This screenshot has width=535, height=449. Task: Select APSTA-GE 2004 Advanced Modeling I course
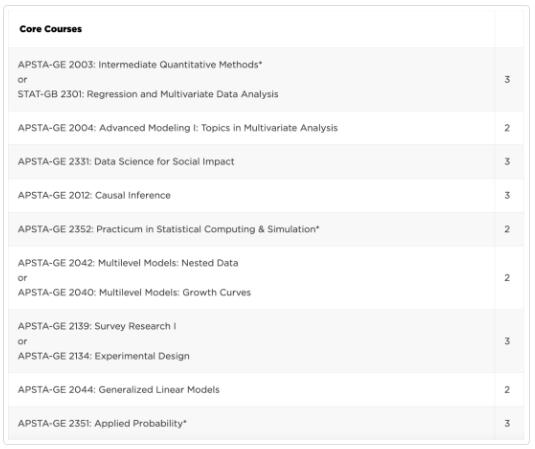point(178,128)
